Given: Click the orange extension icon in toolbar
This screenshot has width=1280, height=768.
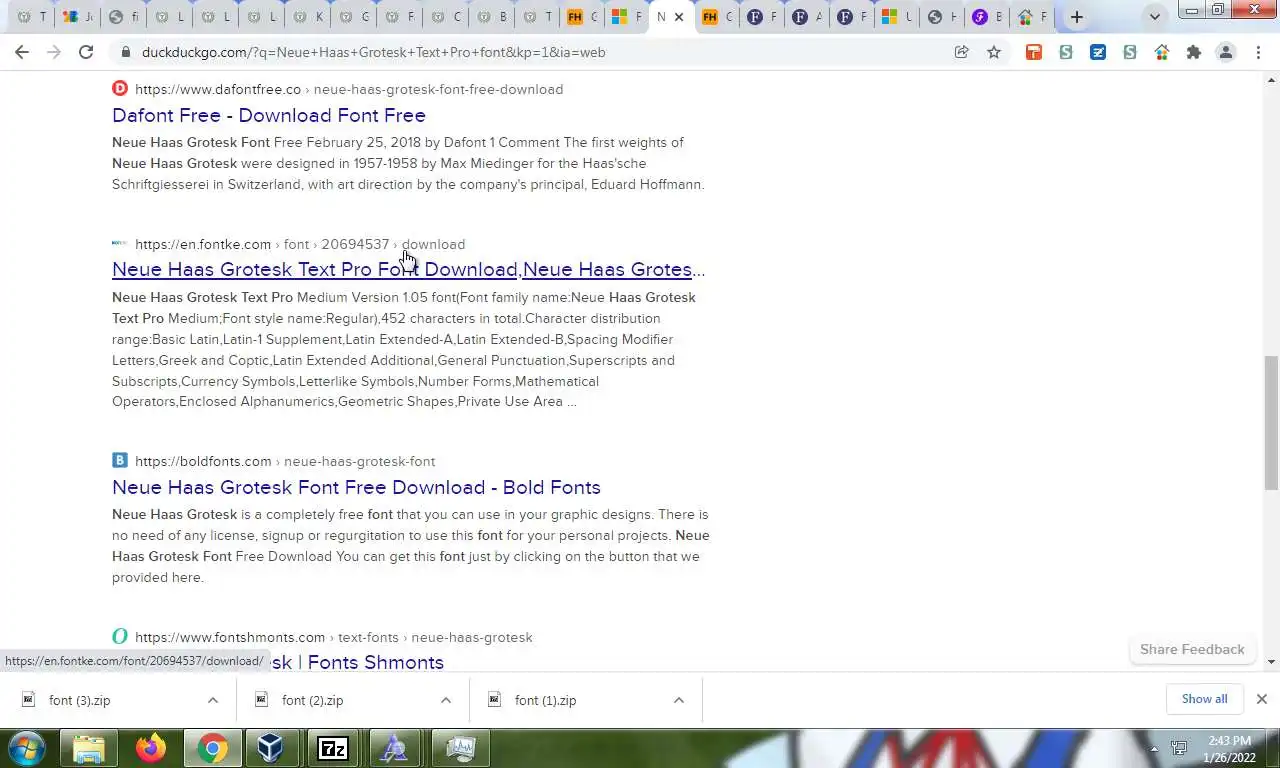Looking at the screenshot, I should point(1034,52).
